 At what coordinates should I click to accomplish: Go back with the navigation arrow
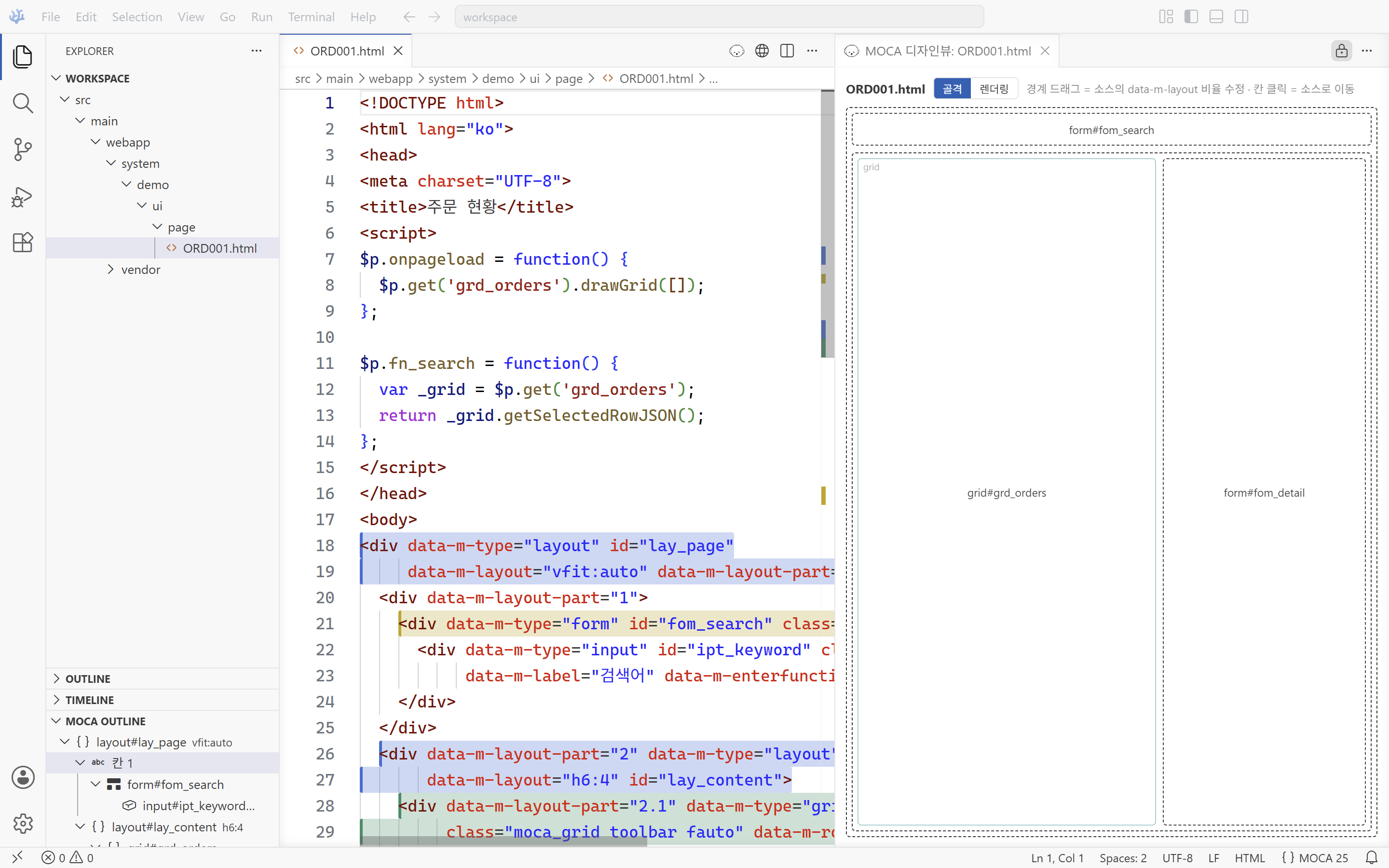click(409, 17)
